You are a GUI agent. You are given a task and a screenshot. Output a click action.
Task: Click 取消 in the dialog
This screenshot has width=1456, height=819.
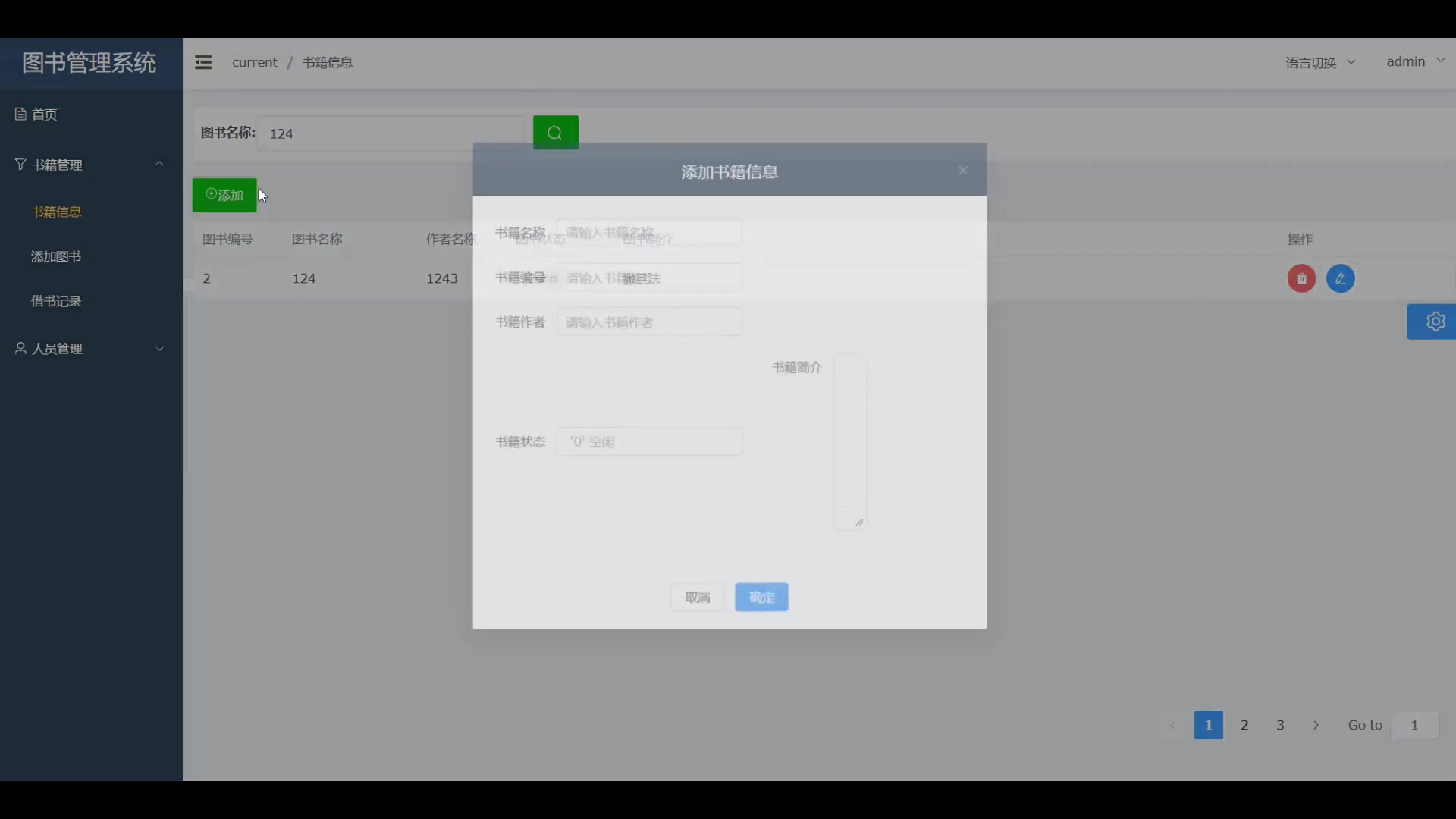697,598
